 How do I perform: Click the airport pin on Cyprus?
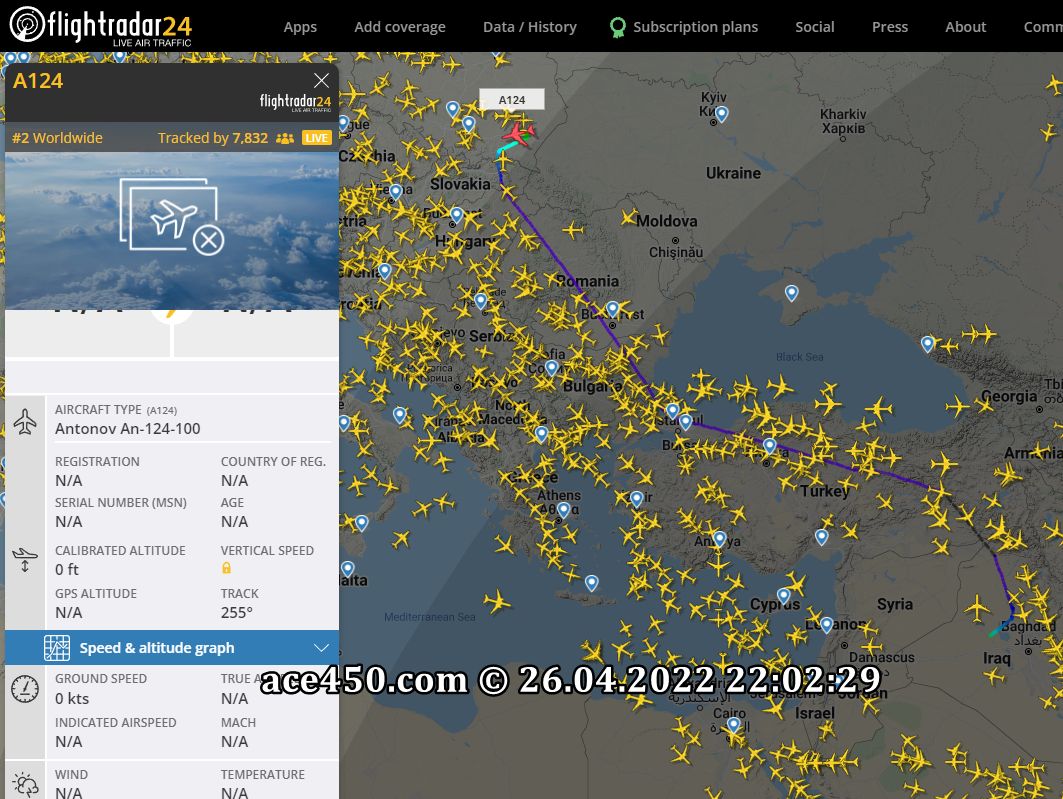click(x=784, y=596)
